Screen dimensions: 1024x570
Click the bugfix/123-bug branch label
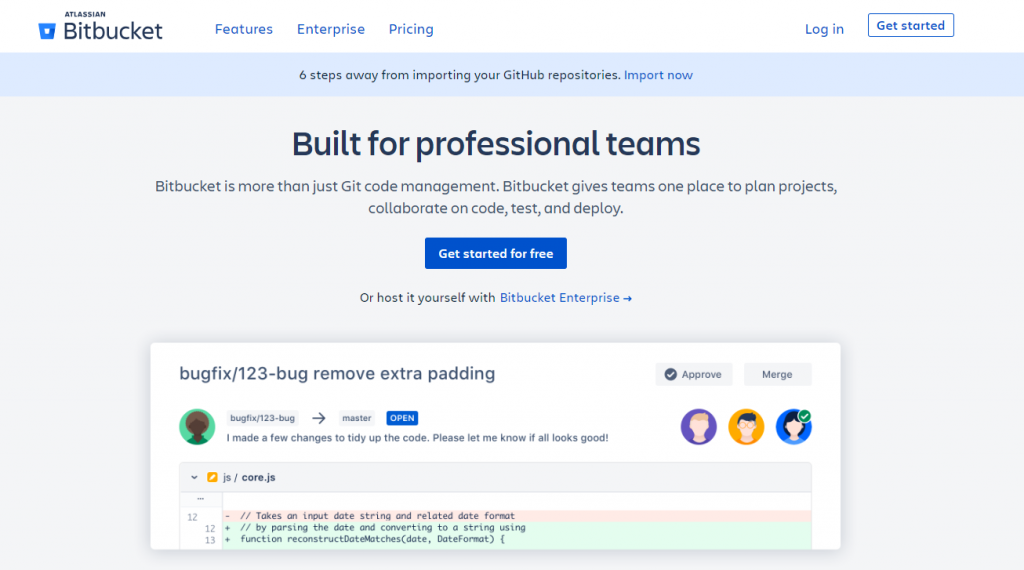262,418
